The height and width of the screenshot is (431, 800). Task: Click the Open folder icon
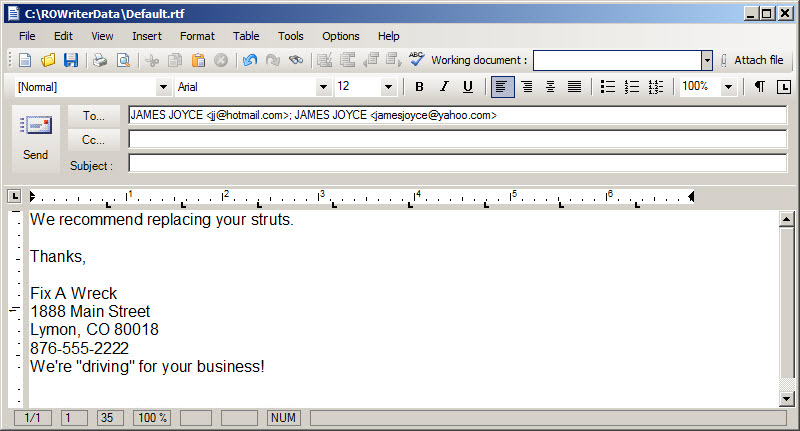[x=48, y=61]
